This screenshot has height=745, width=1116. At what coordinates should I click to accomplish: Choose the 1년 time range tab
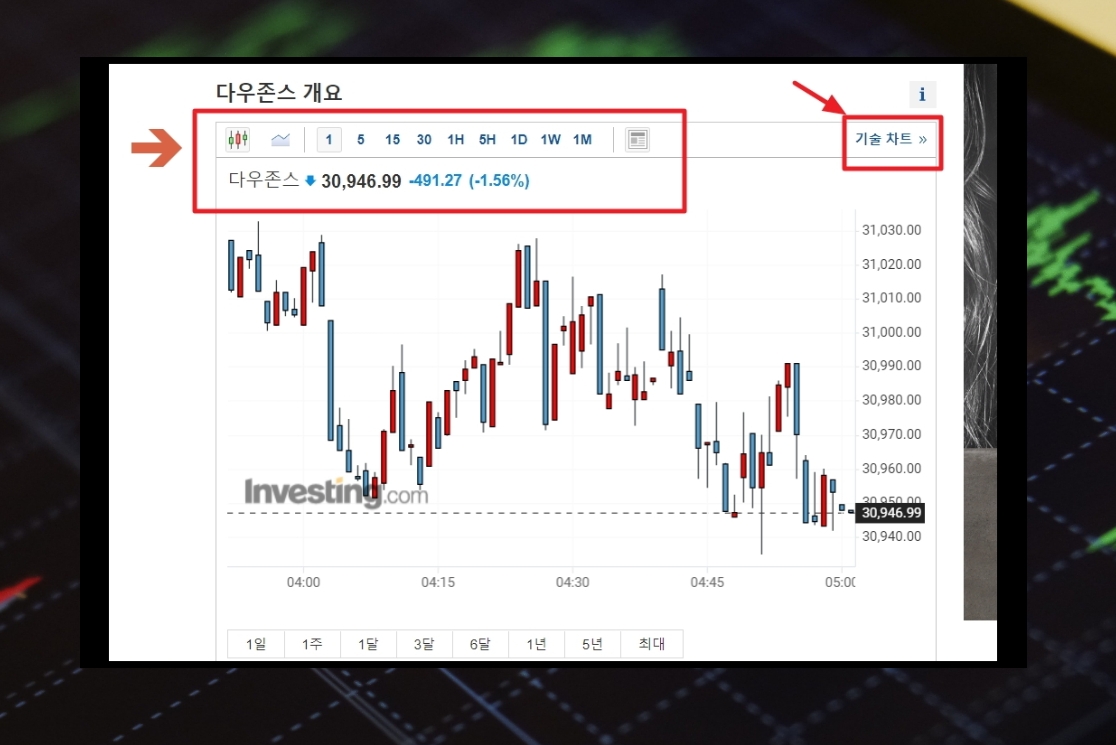click(537, 644)
